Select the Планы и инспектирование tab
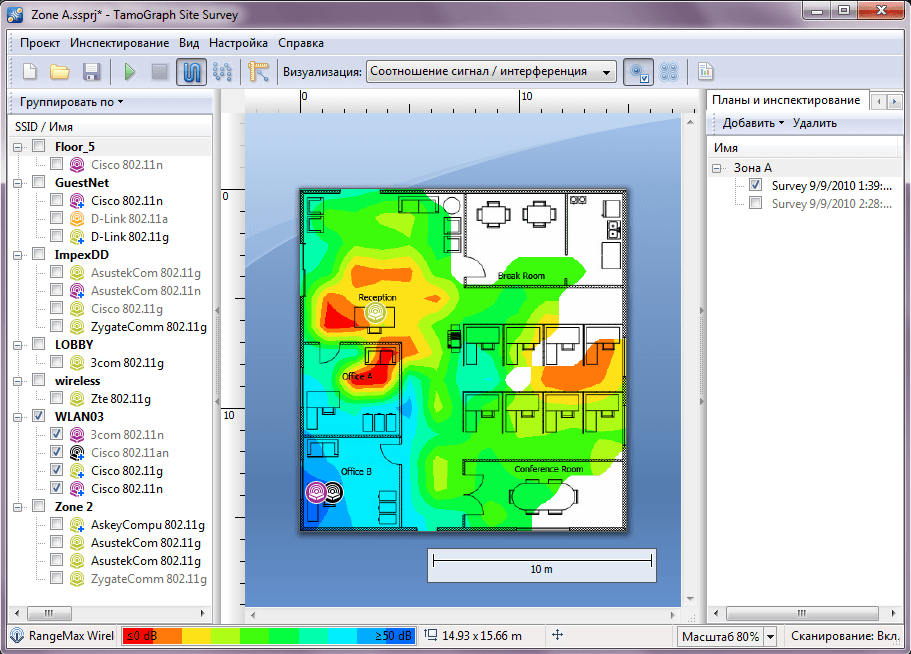Viewport: 911px width, 654px height. (786, 100)
